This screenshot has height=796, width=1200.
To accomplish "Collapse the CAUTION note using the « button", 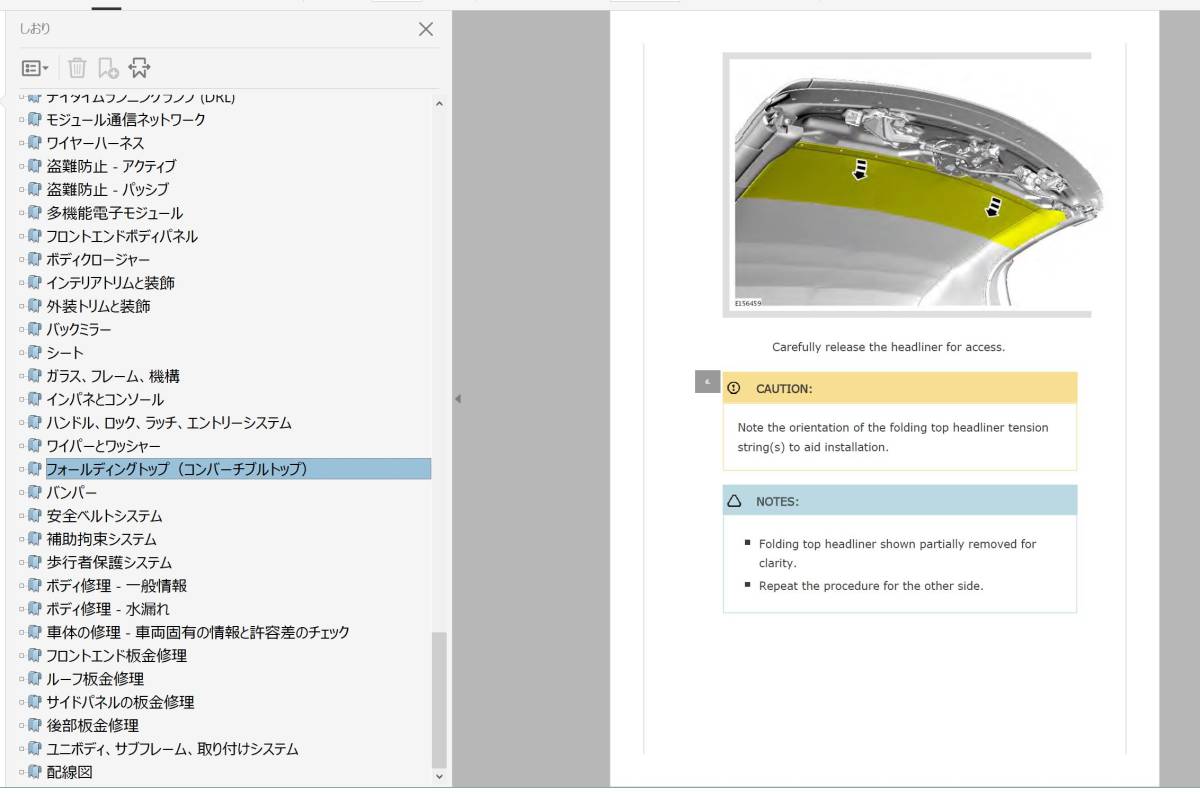I will (707, 381).
